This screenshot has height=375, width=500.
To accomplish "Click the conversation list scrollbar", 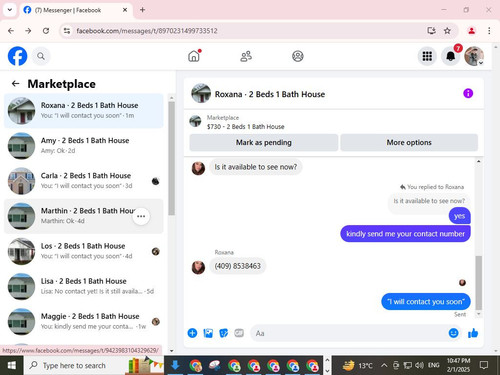I will tap(171, 158).
